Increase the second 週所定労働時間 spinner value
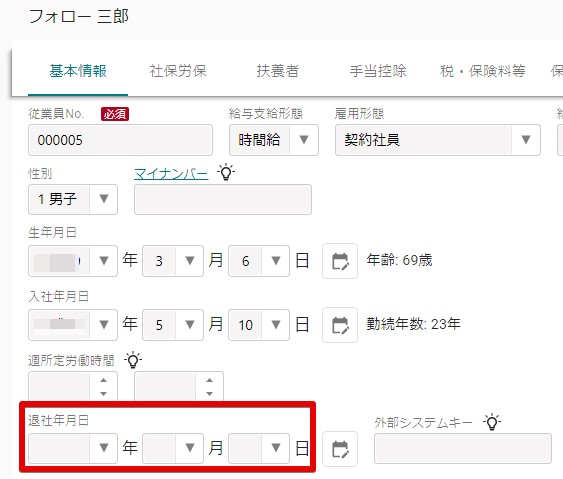Viewport: 563px width, 479px height. (x=210, y=380)
